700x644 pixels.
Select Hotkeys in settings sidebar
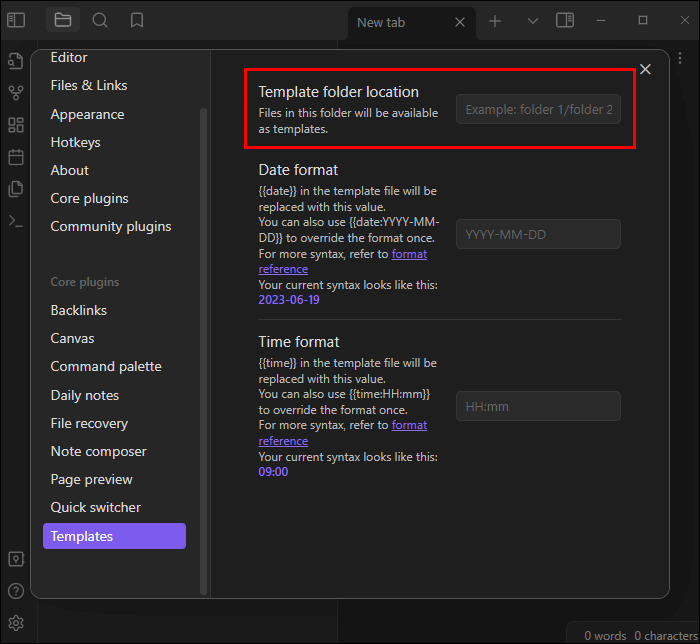pyautogui.click(x=75, y=142)
